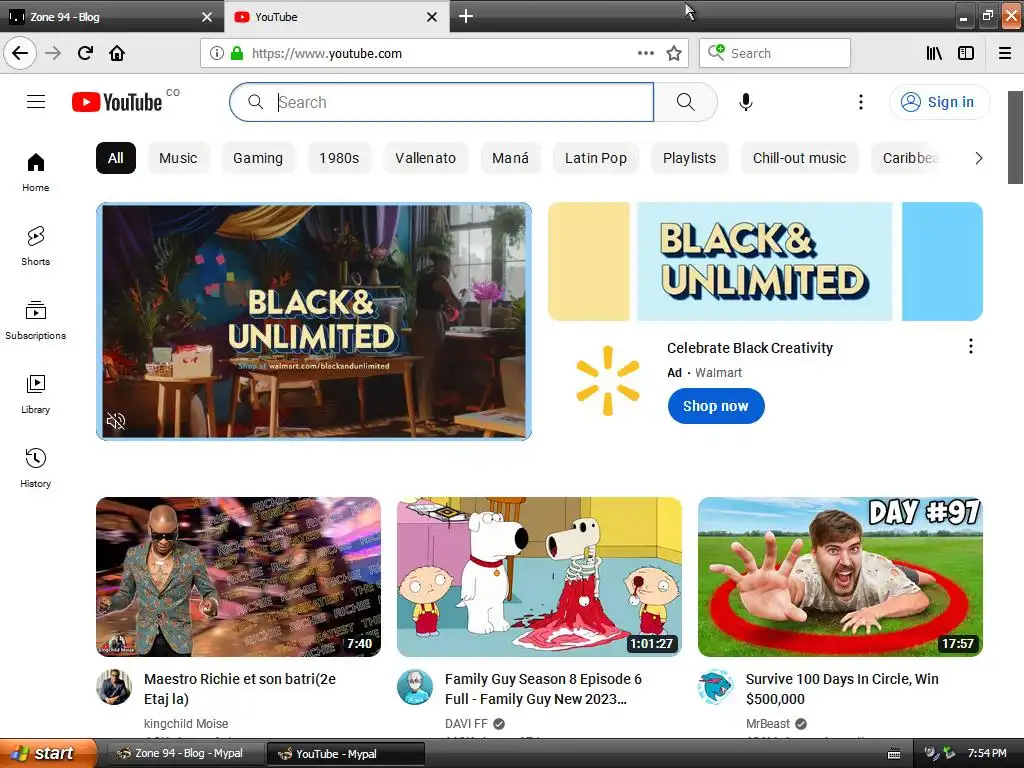Click the green padlock security icon

(x=237, y=54)
